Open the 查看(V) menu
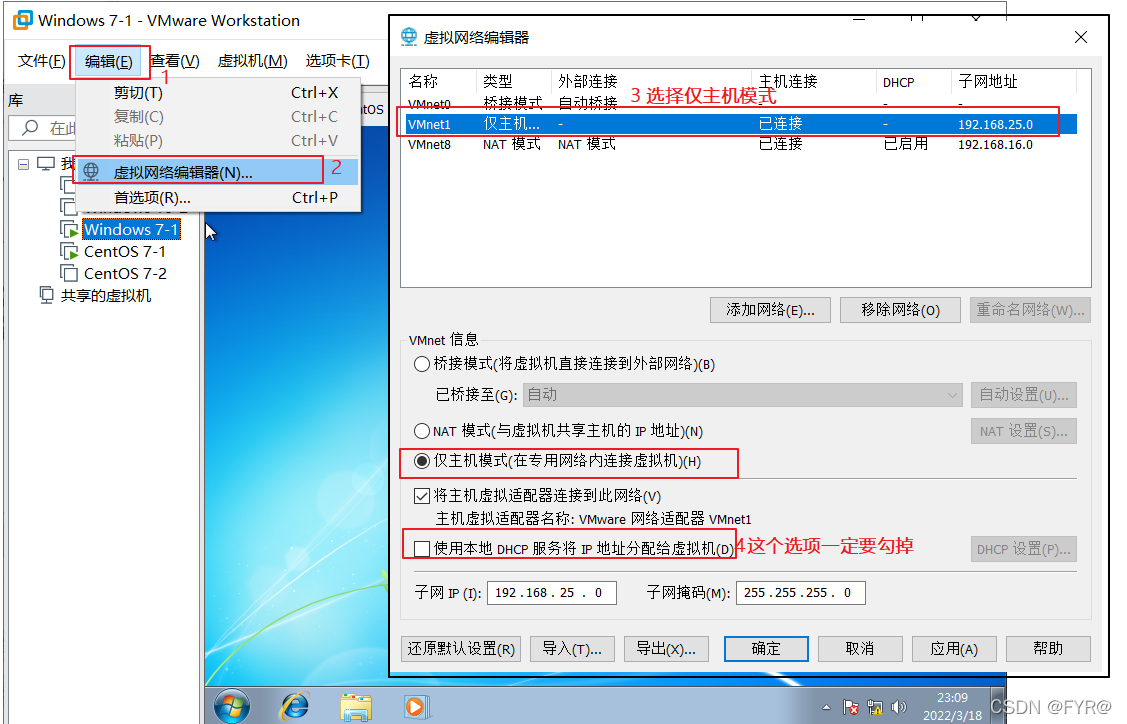This screenshot has height=724, width=1127. click(x=175, y=61)
